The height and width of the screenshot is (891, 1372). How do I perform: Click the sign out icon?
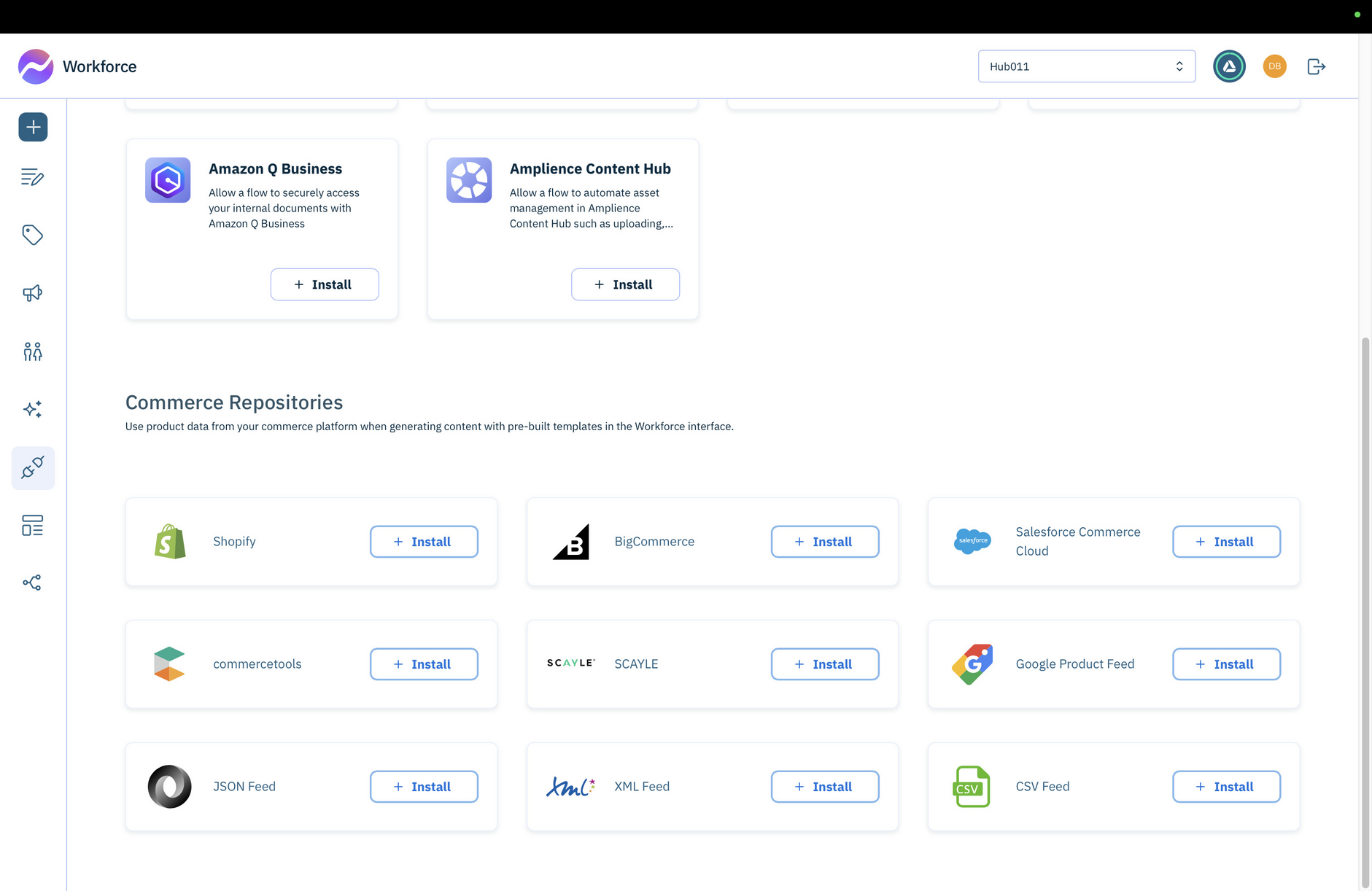click(1316, 66)
